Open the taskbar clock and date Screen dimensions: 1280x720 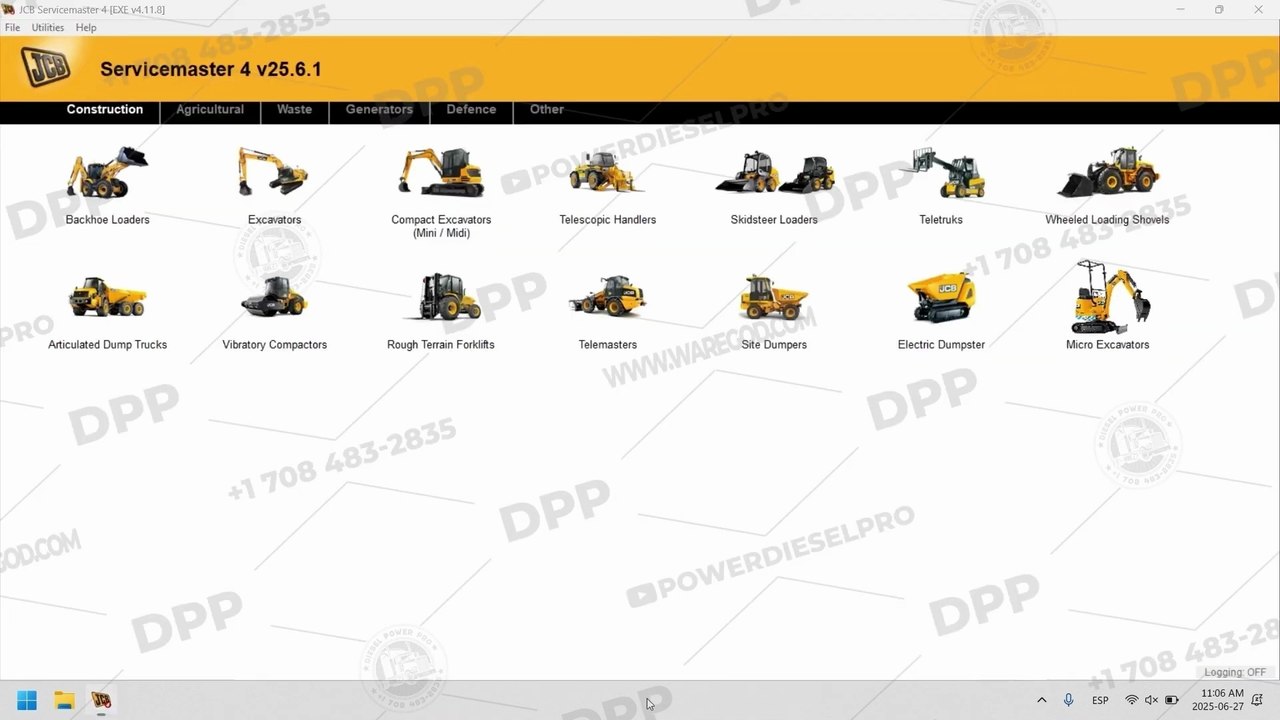(x=1216, y=700)
